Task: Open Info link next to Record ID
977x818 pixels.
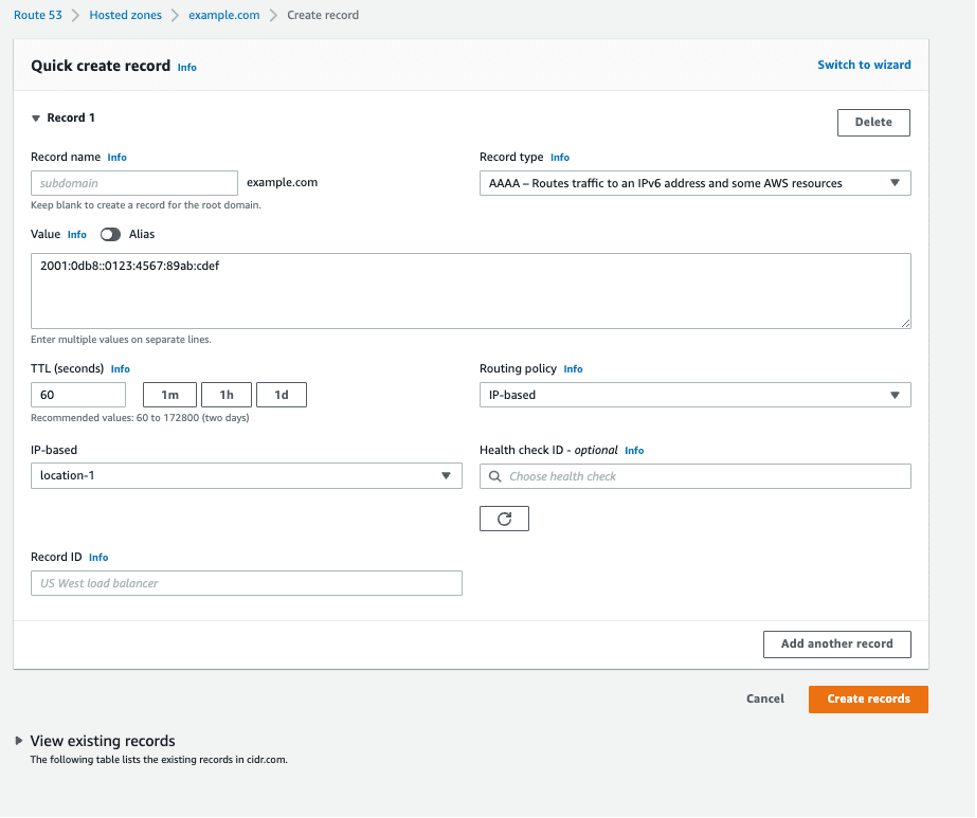Action: [98, 558]
